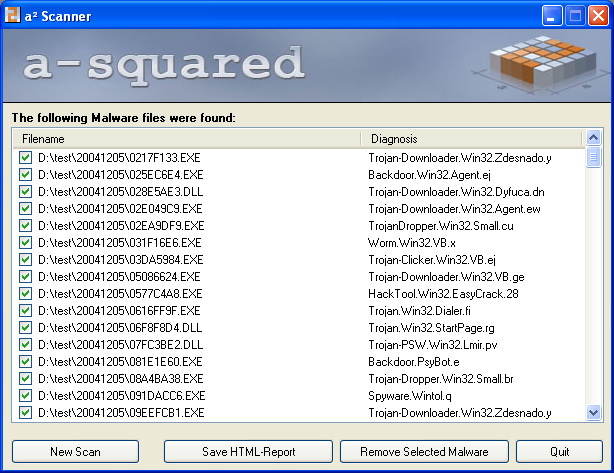Uncheck the 0217F133.EXE file checkbox

pos(25,158)
